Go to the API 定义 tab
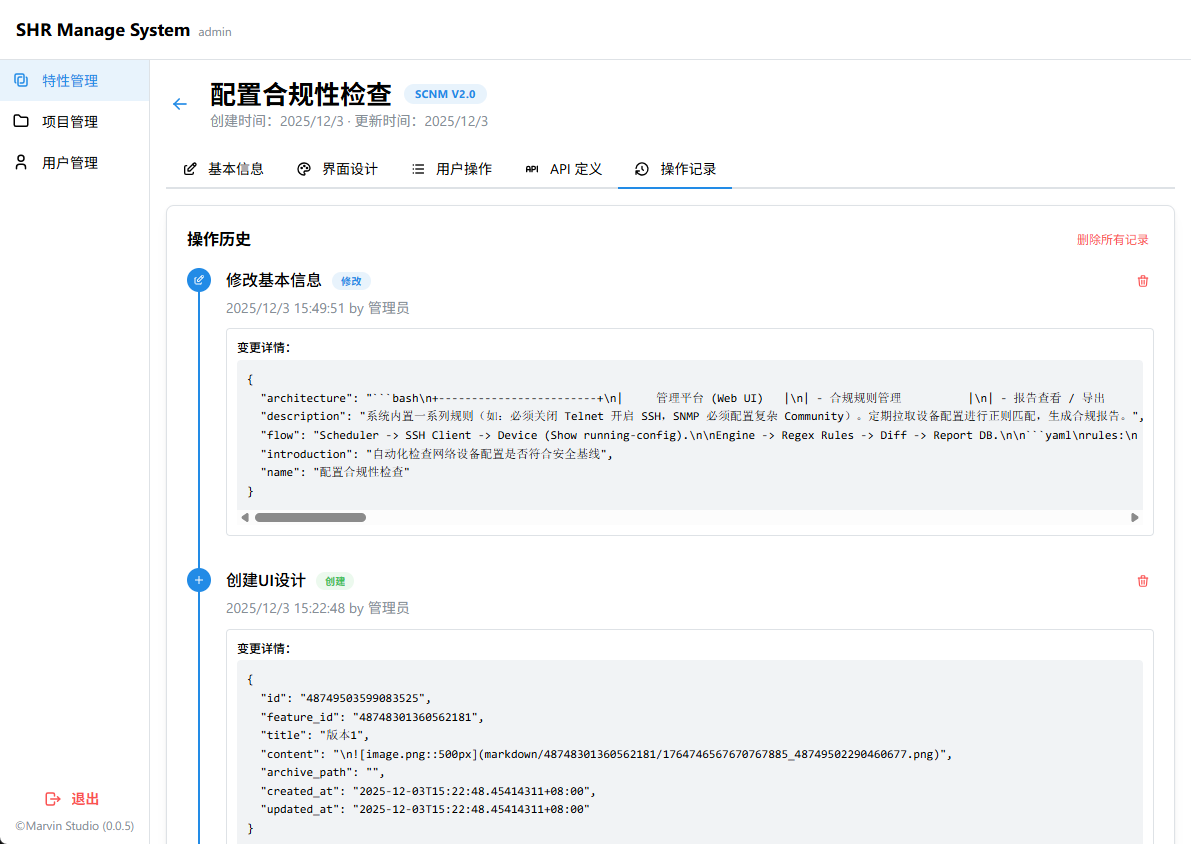 564,169
